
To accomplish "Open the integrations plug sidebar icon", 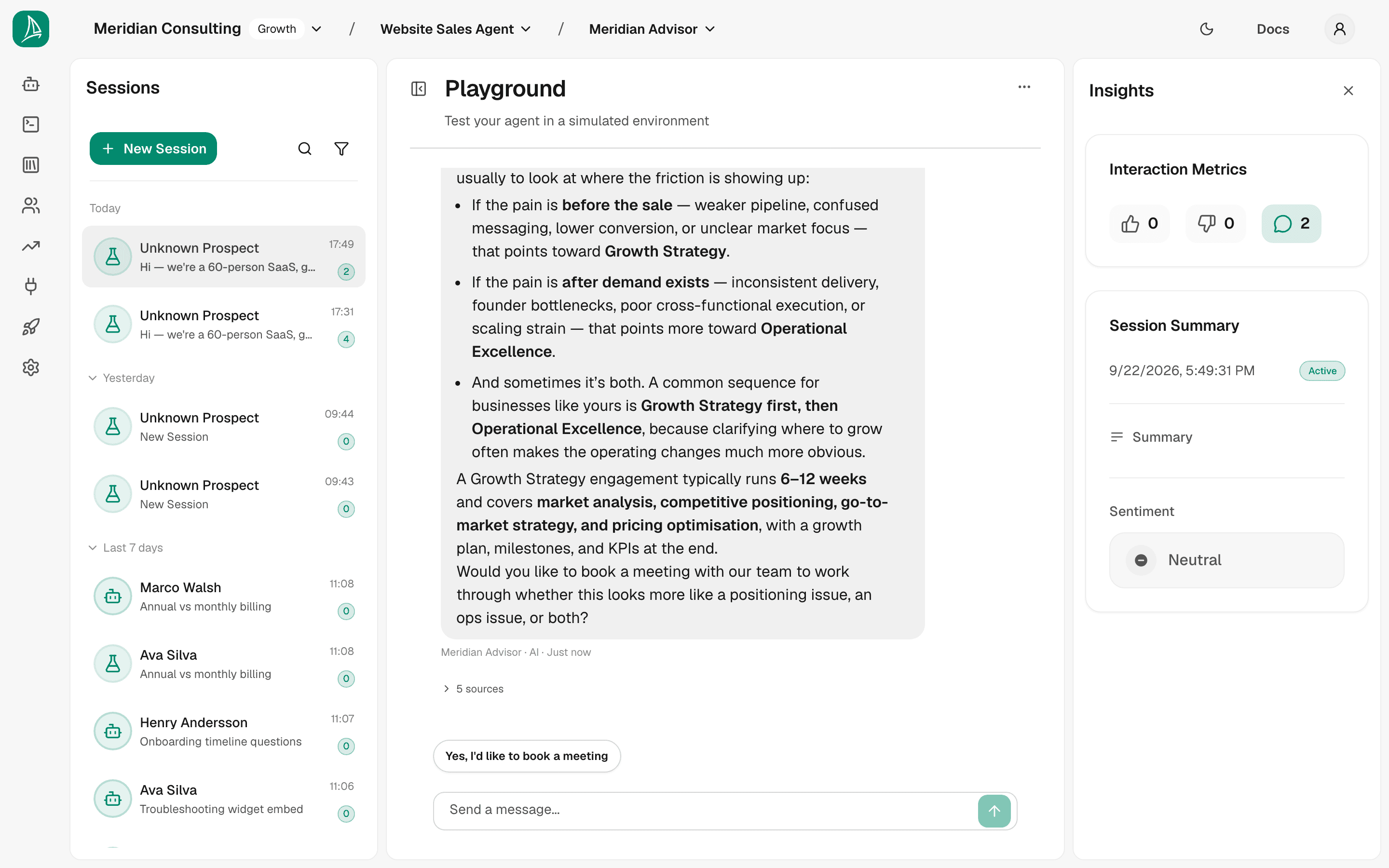I will 31,286.
